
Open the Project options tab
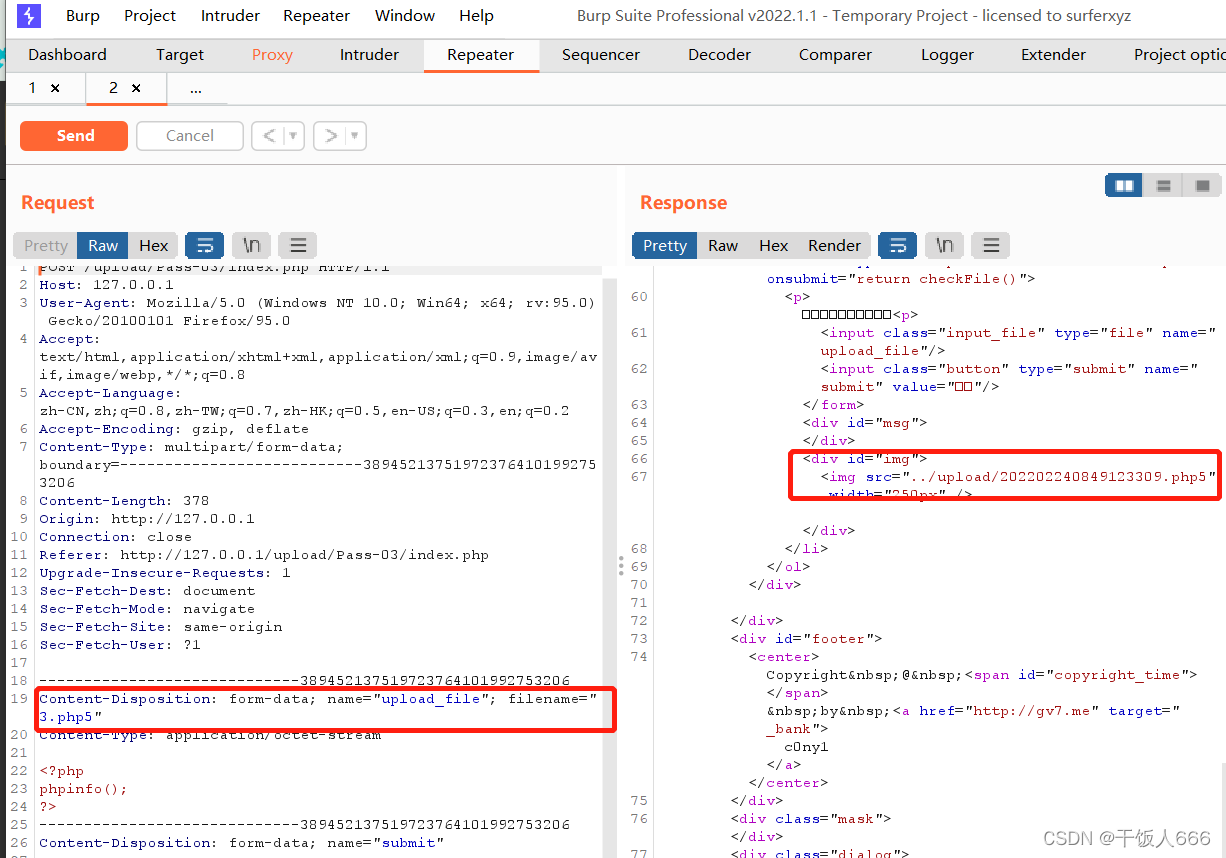1178,55
